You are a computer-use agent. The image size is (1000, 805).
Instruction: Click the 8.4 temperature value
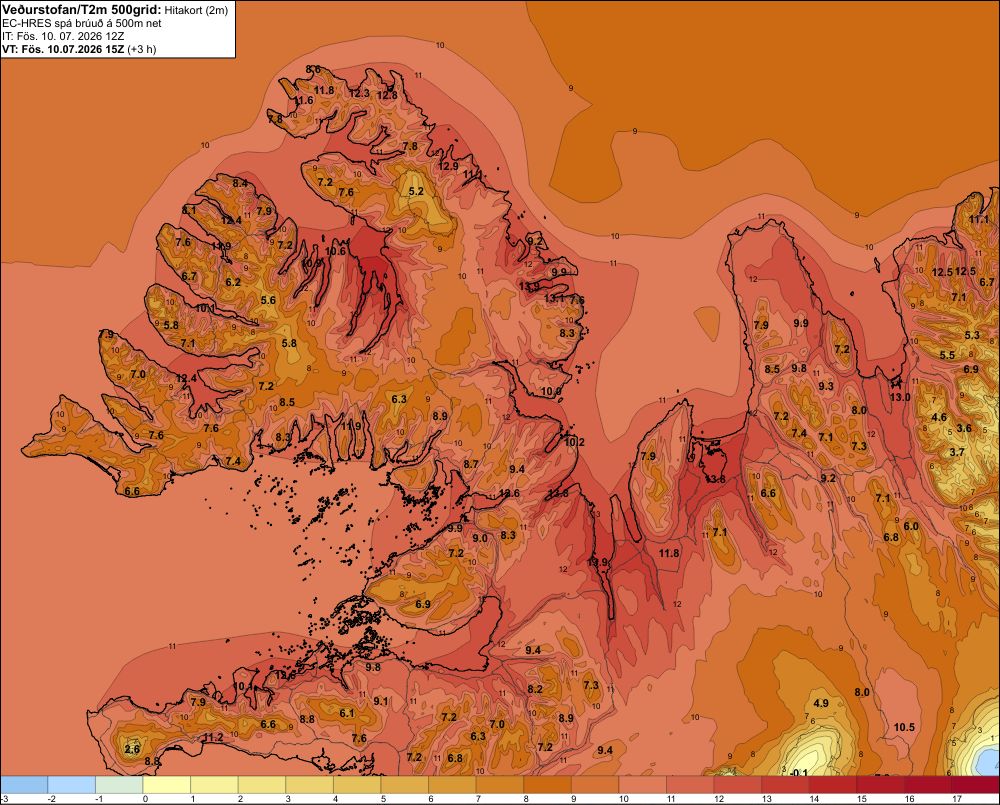240,183
